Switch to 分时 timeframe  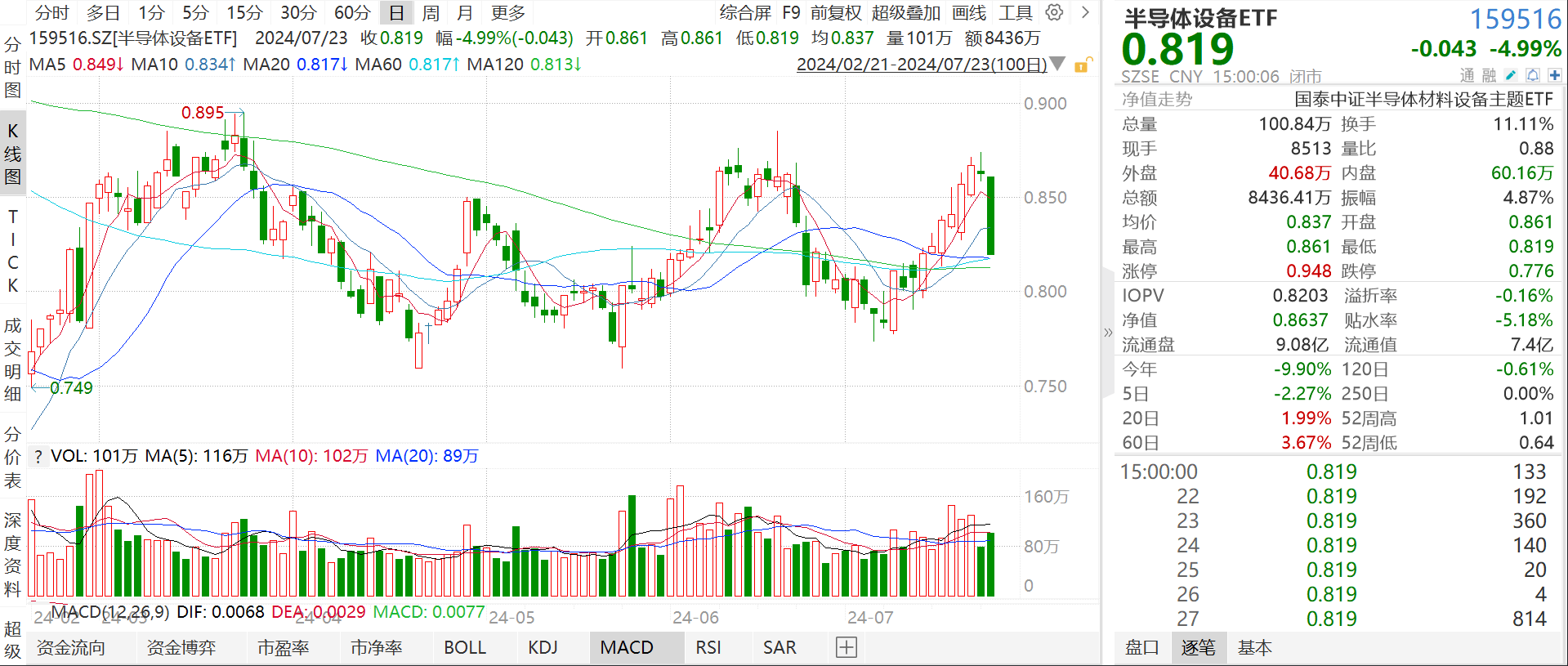(52, 12)
